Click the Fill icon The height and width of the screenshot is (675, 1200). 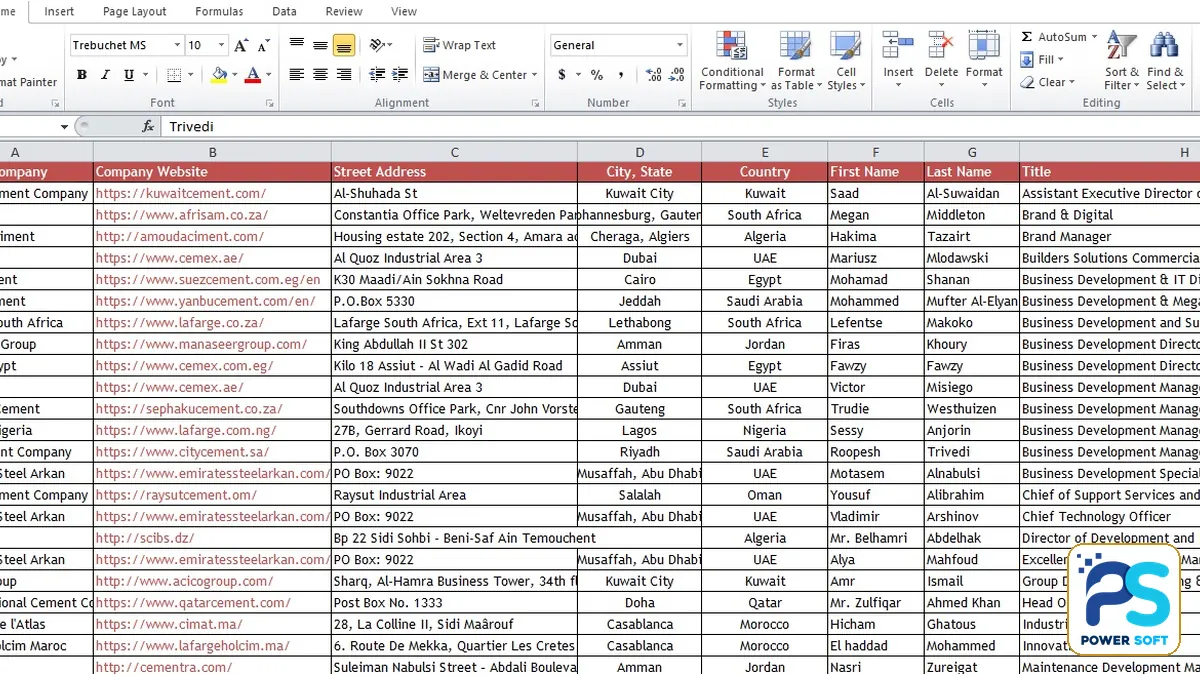[x=1027, y=60]
